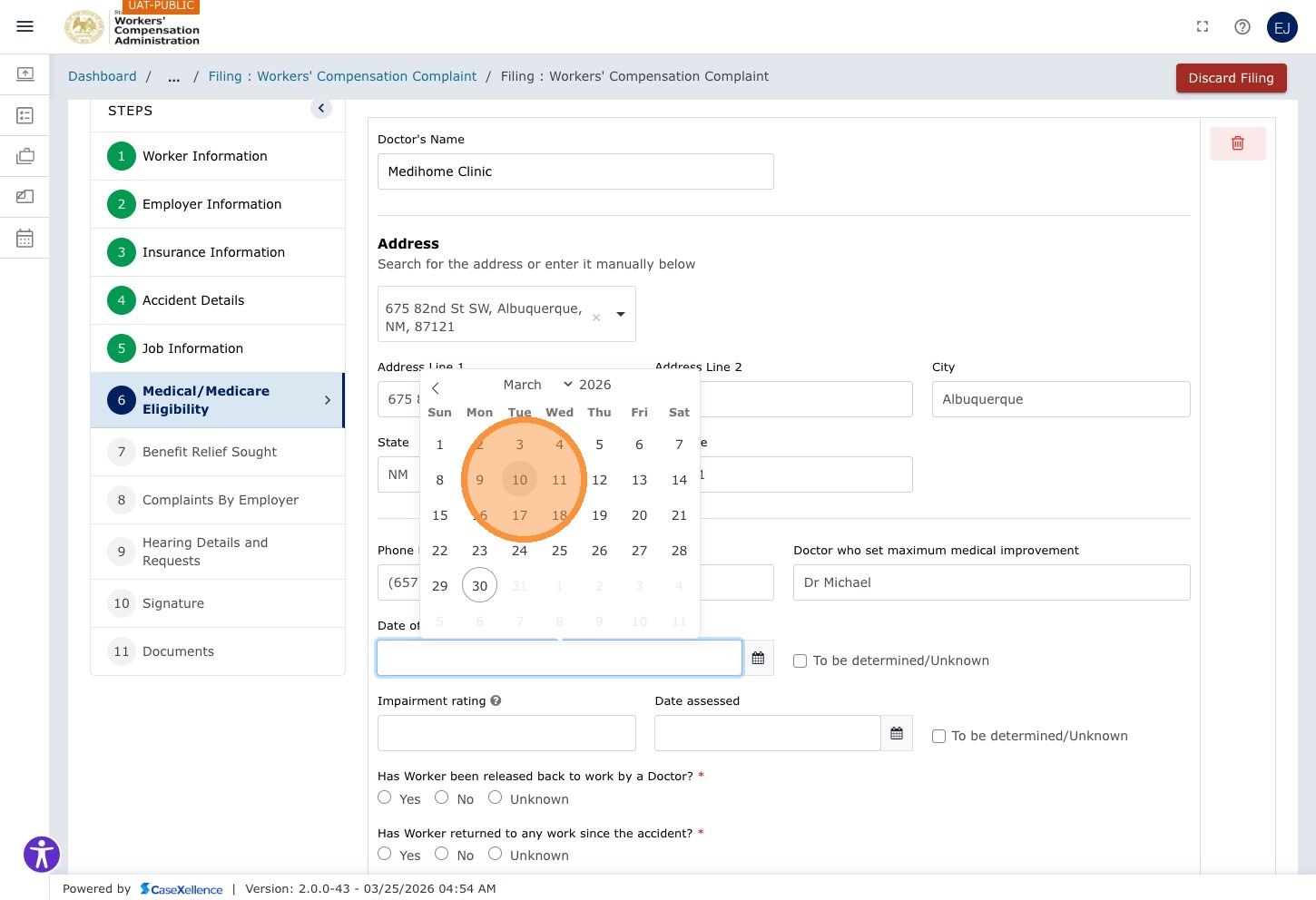
Task: Open the checklist icon in left sidebar
Action: click(x=25, y=115)
